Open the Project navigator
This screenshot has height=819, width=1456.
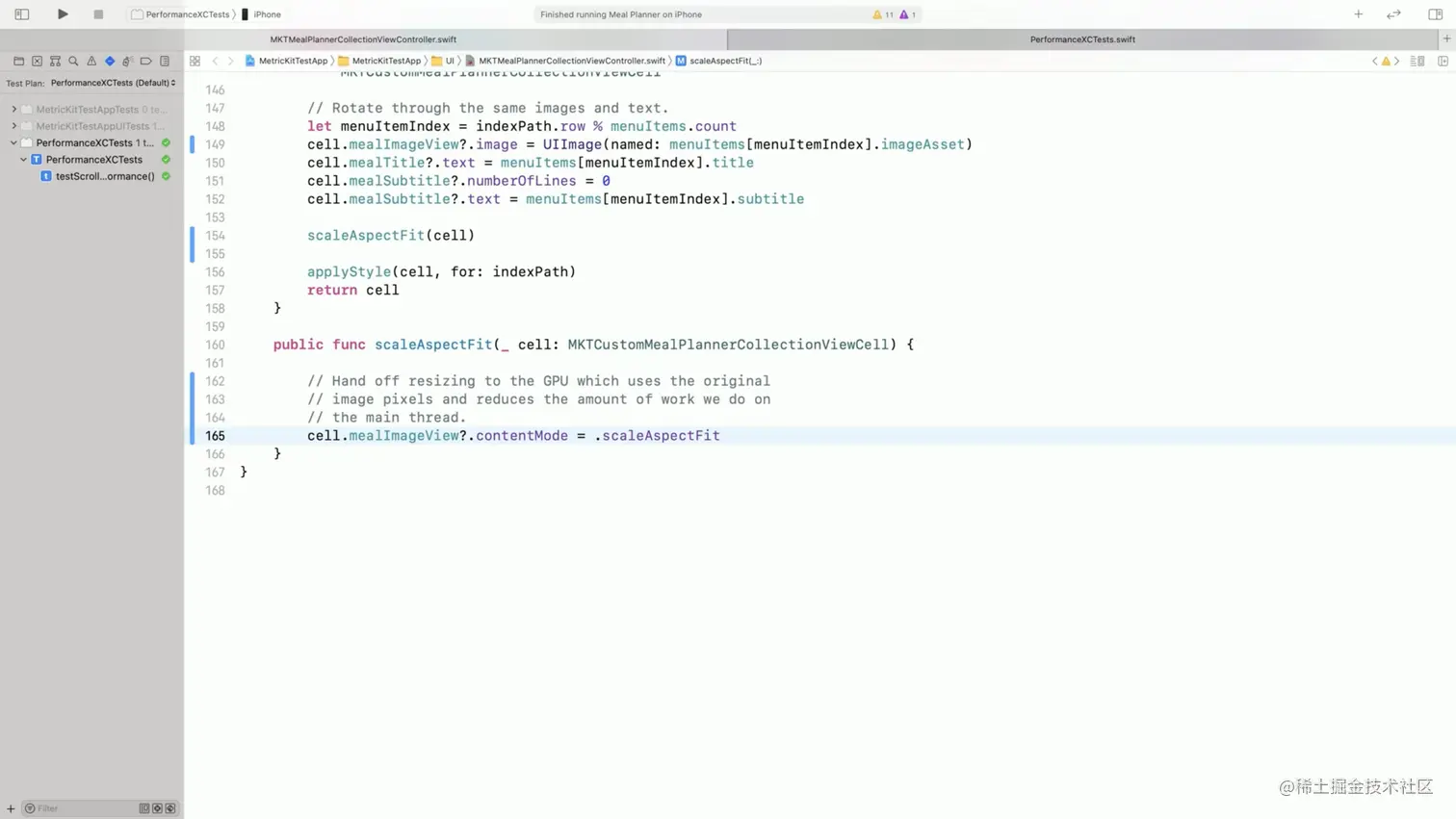click(18, 61)
